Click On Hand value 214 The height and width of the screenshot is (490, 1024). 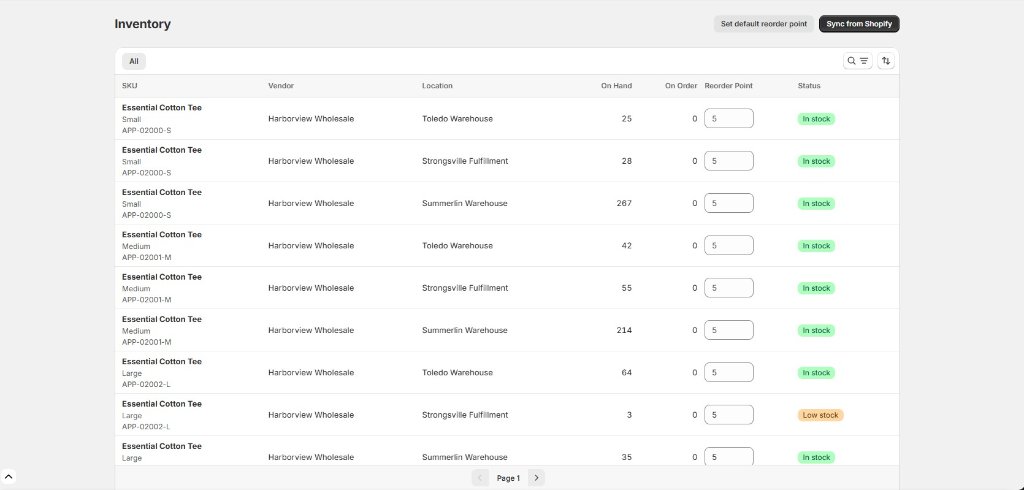(624, 330)
